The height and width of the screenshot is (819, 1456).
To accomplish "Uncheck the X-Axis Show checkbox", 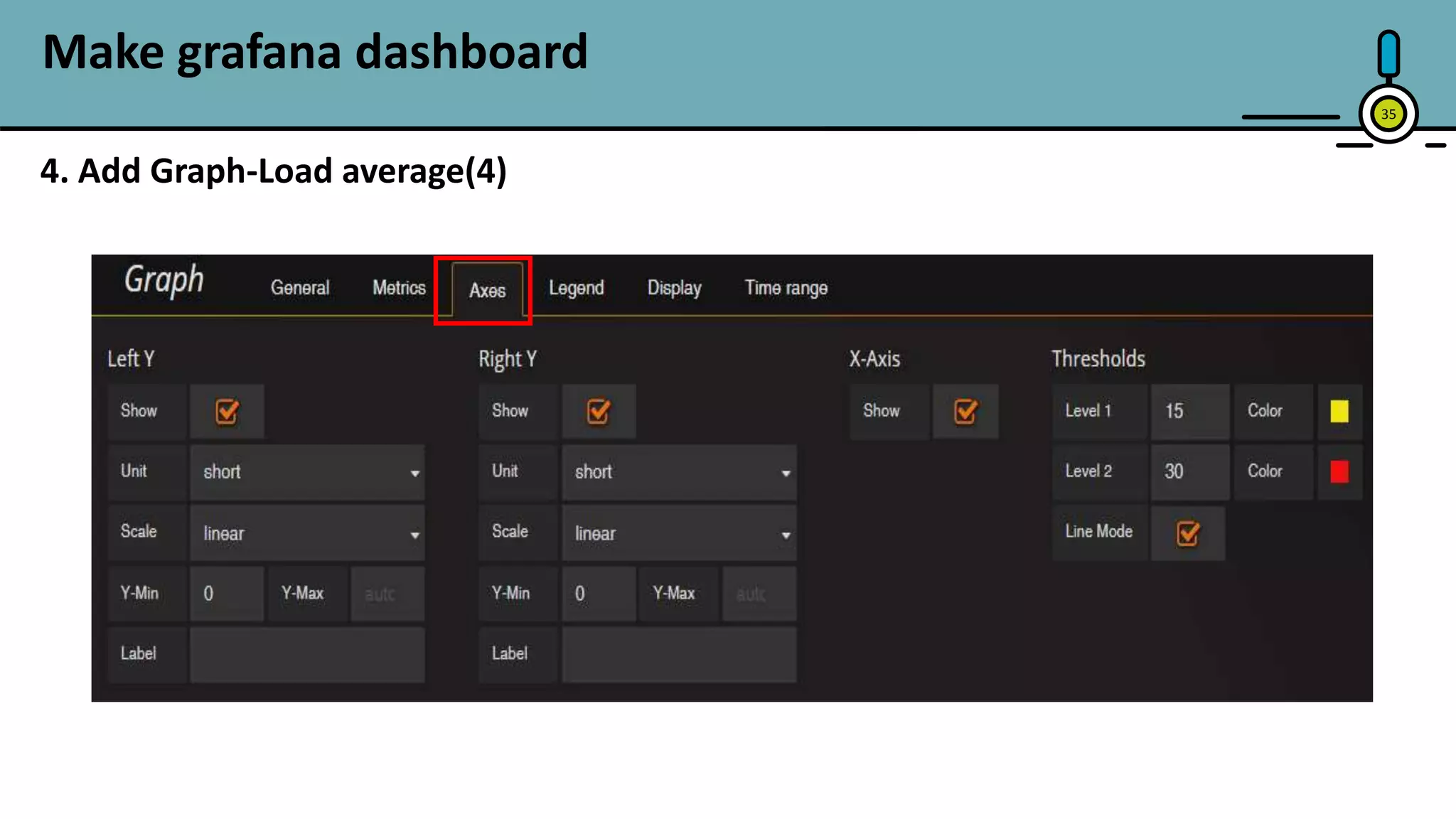I will pos(965,412).
